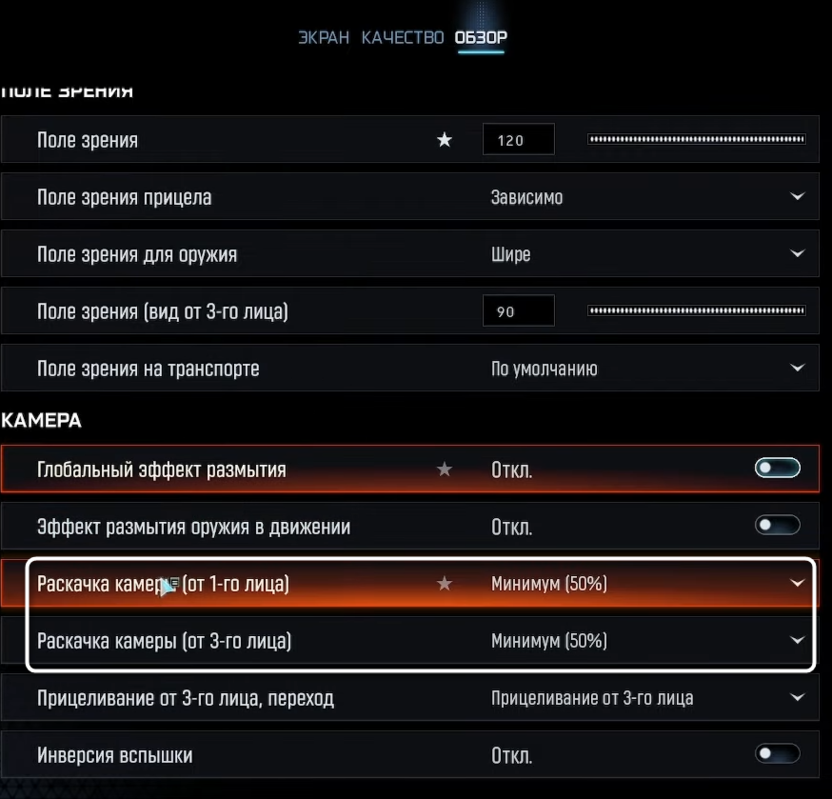Viewport: 832px width, 799px height.
Task: Expand the Поле зрения прицела dropdown
Action: 796,197
